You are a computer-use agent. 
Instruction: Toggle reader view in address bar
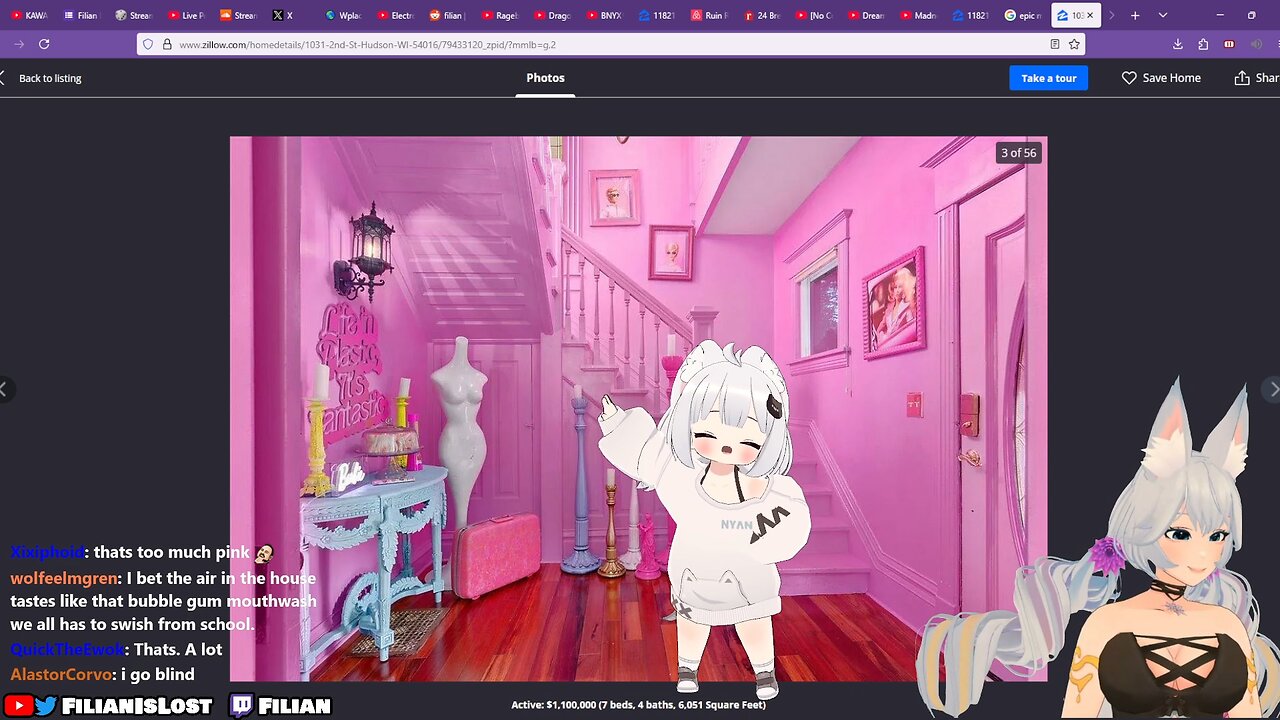pyautogui.click(x=1055, y=44)
